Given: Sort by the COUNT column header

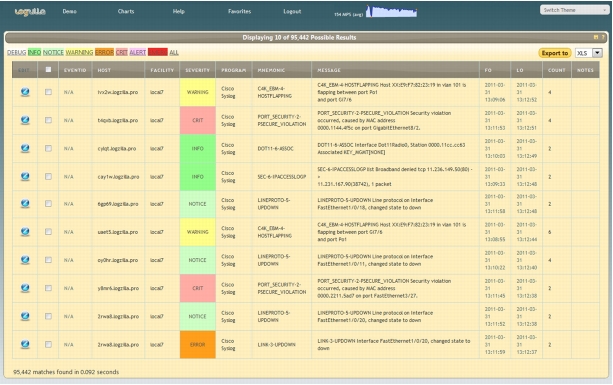Looking at the screenshot, I should click(x=557, y=70).
